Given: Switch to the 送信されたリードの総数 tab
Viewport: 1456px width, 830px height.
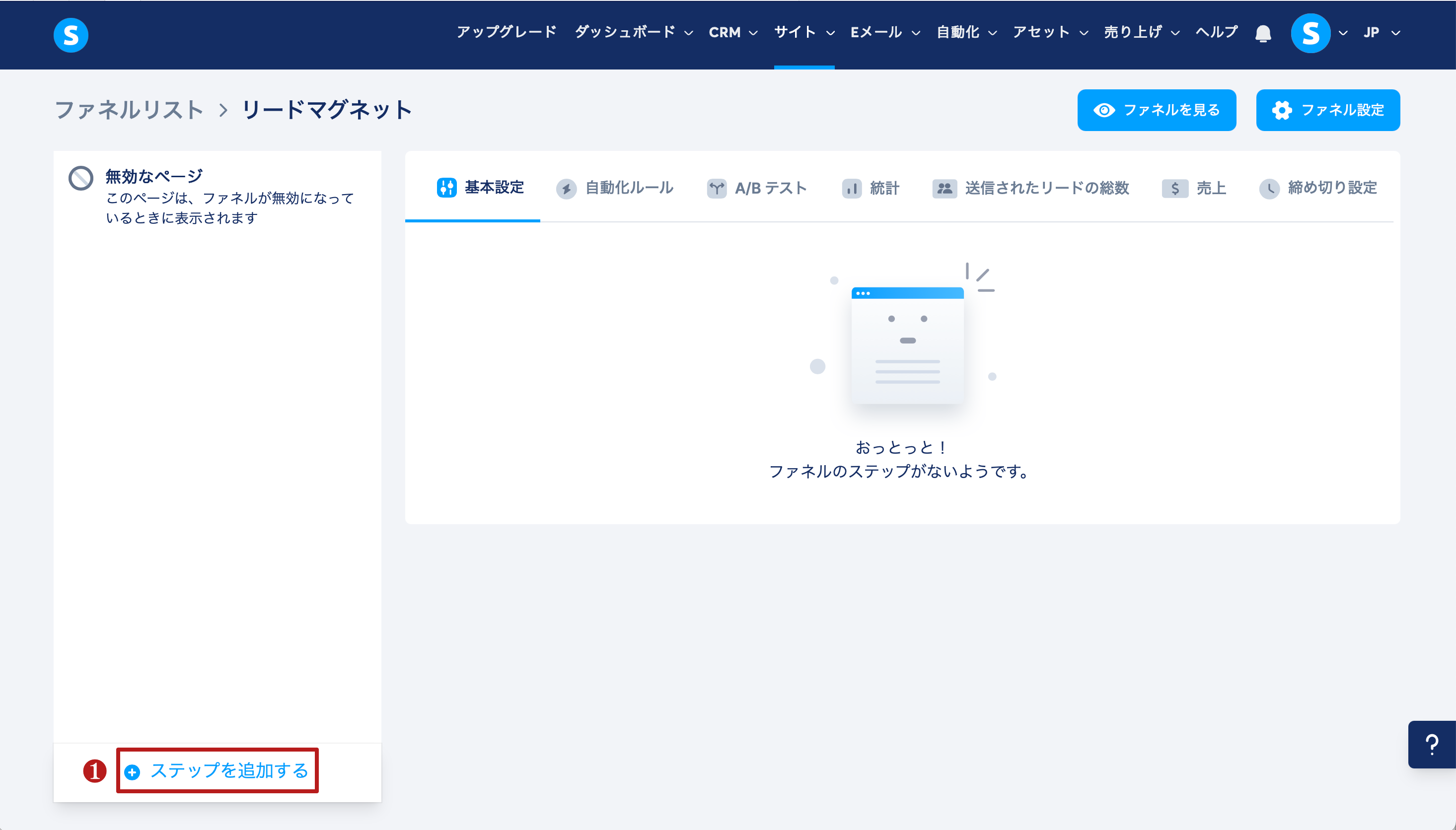Looking at the screenshot, I should [x=1031, y=188].
